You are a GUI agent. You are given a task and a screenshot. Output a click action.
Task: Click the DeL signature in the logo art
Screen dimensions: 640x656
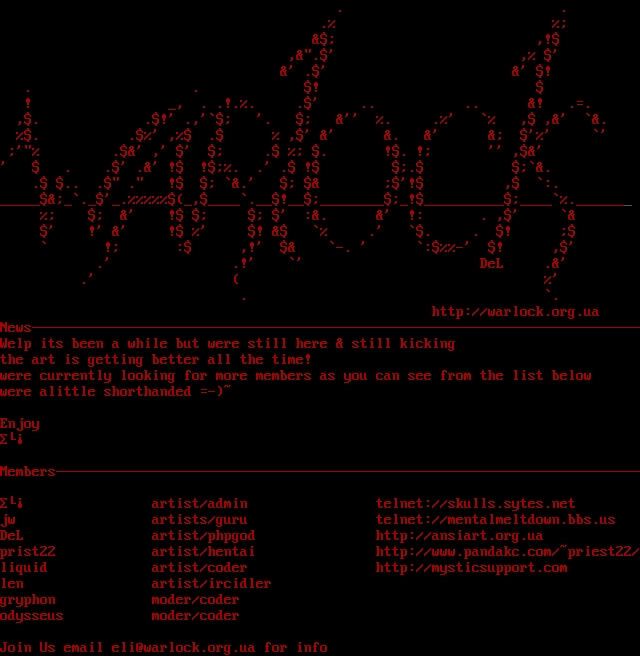tap(492, 264)
